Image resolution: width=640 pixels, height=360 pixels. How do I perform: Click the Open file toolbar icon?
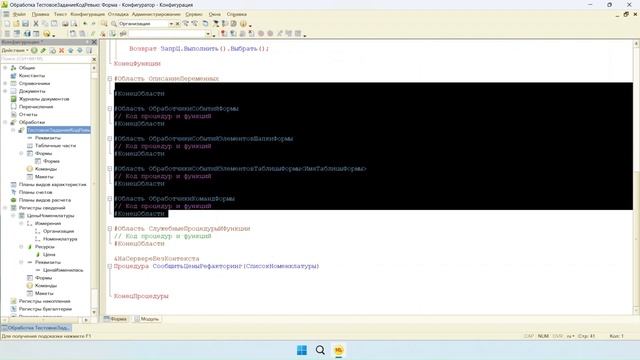16,24
